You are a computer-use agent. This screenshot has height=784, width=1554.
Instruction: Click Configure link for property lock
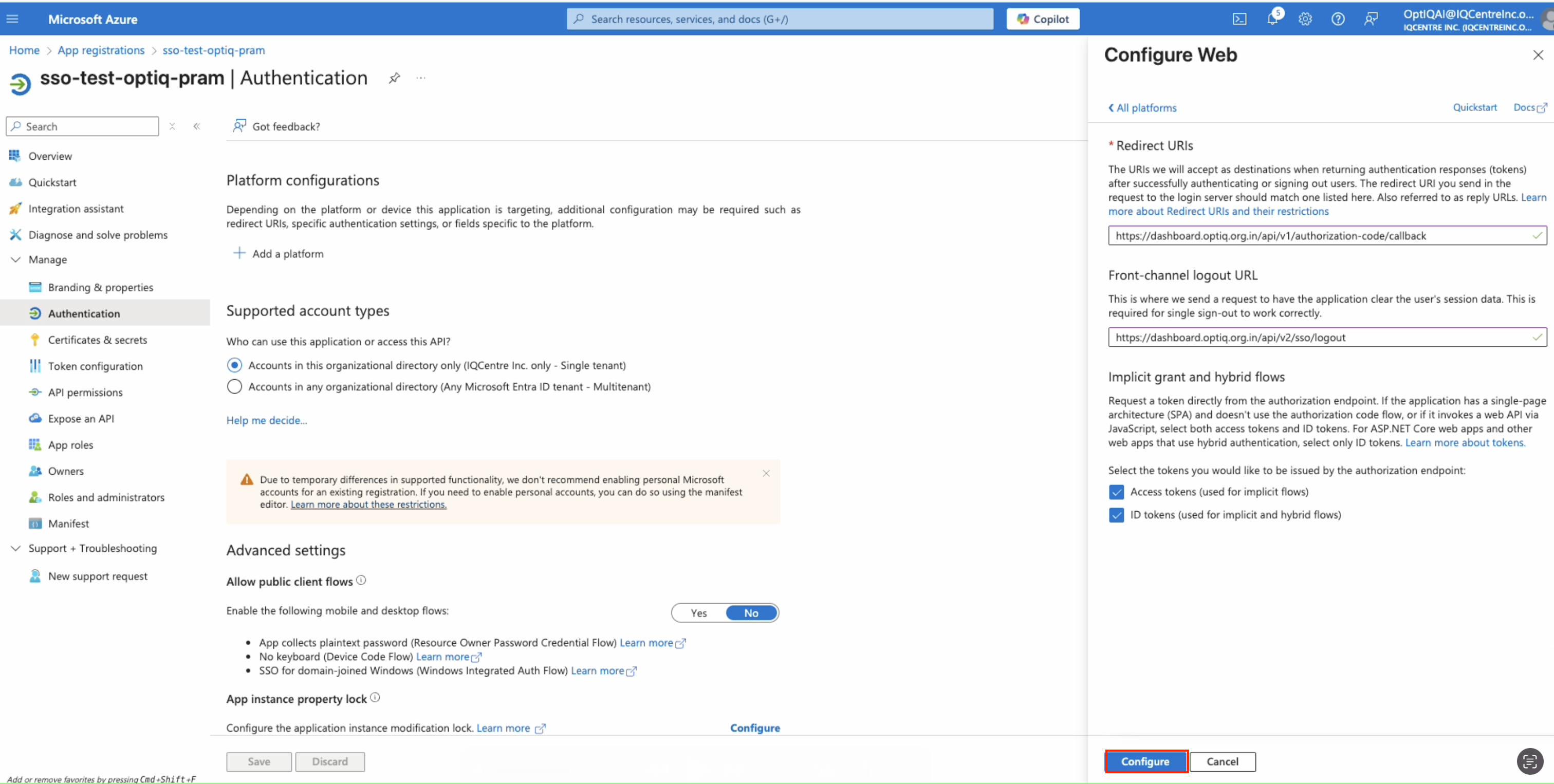pos(755,727)
